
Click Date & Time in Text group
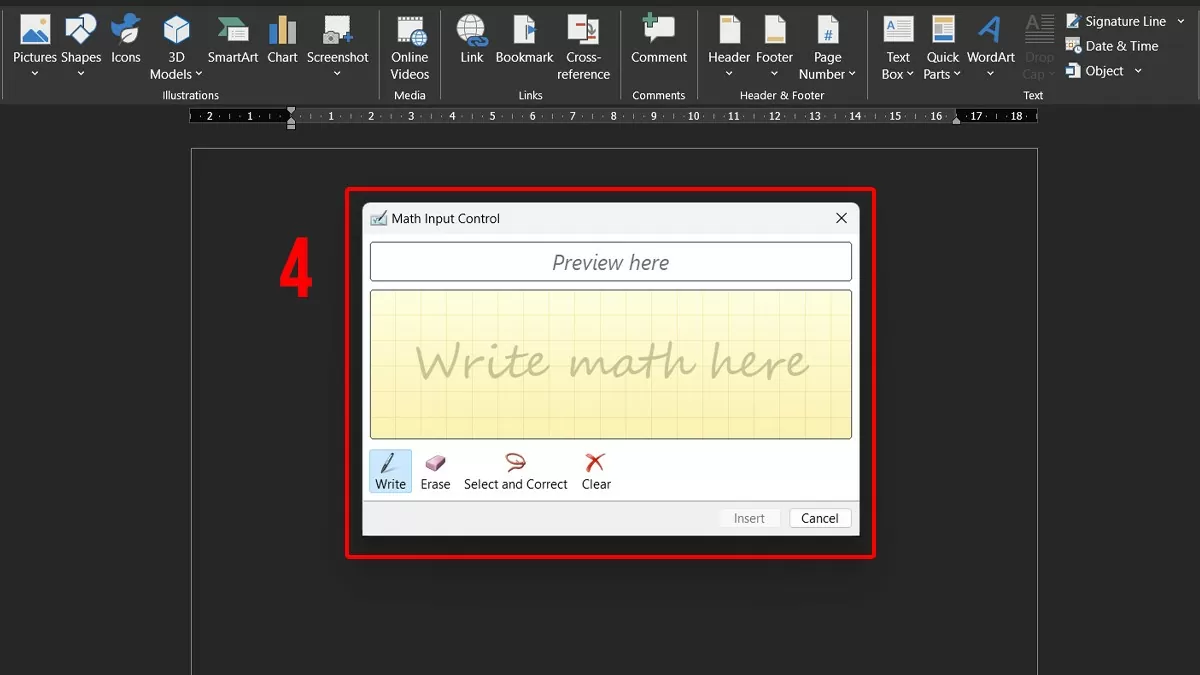(x=1112, y=46)
